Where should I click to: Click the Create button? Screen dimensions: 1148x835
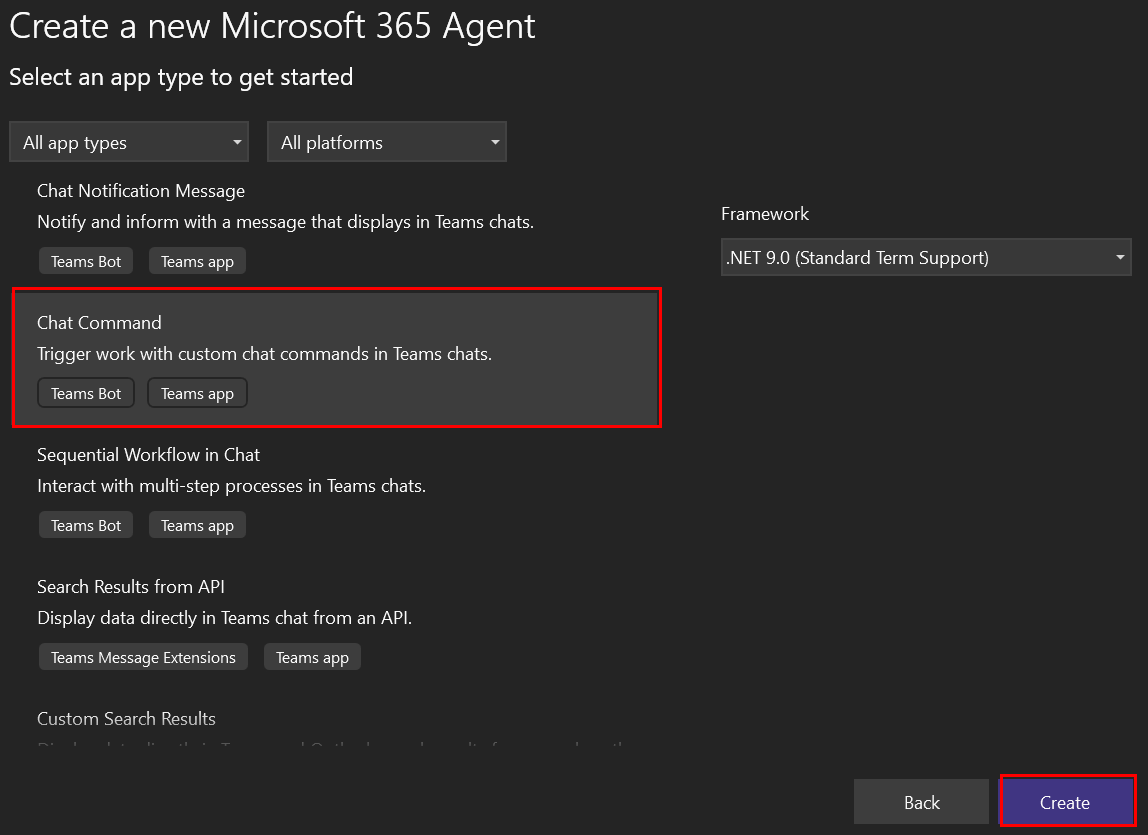click(1065, 802)
